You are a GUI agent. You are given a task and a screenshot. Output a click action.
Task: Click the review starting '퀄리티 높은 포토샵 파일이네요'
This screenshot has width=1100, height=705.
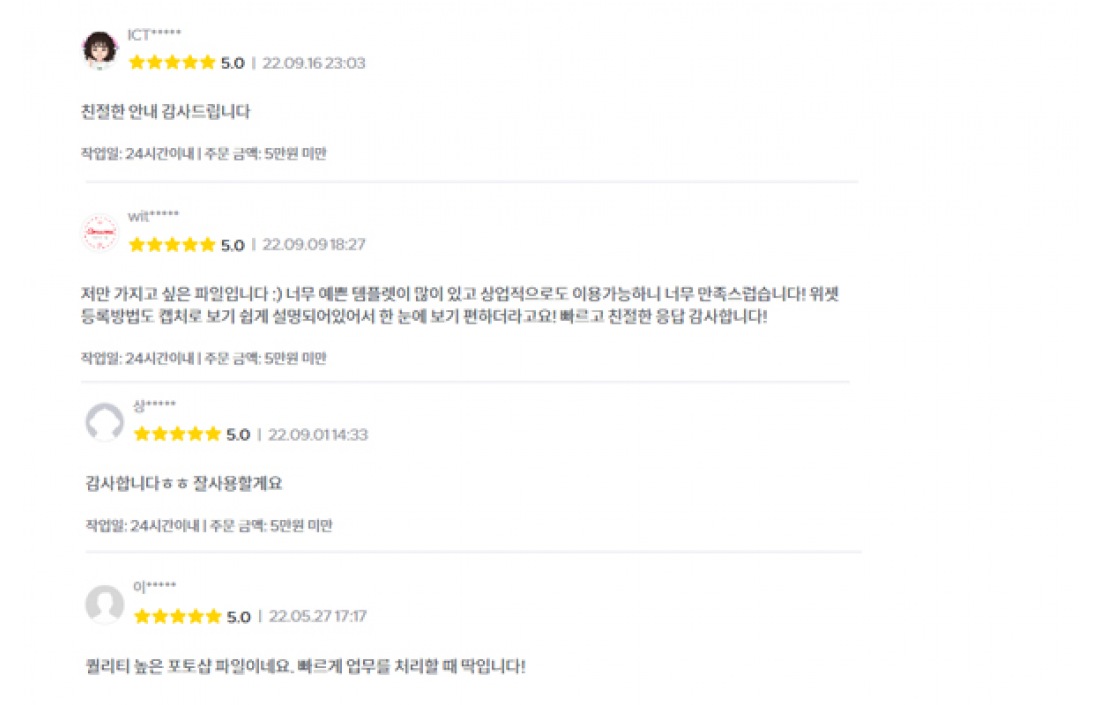click(x=305, y=666)
